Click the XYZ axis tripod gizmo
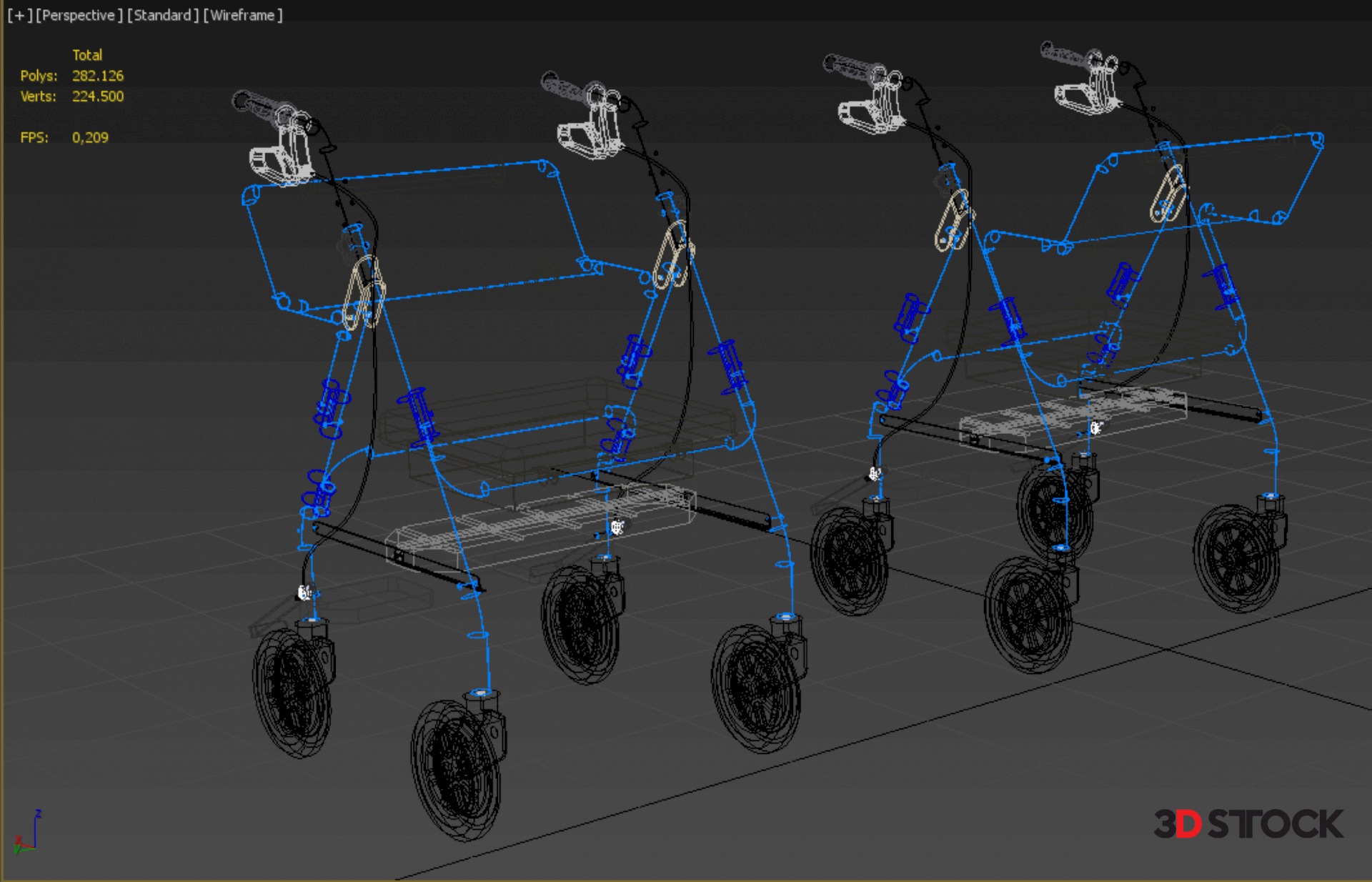 click(x=27, y=833)
